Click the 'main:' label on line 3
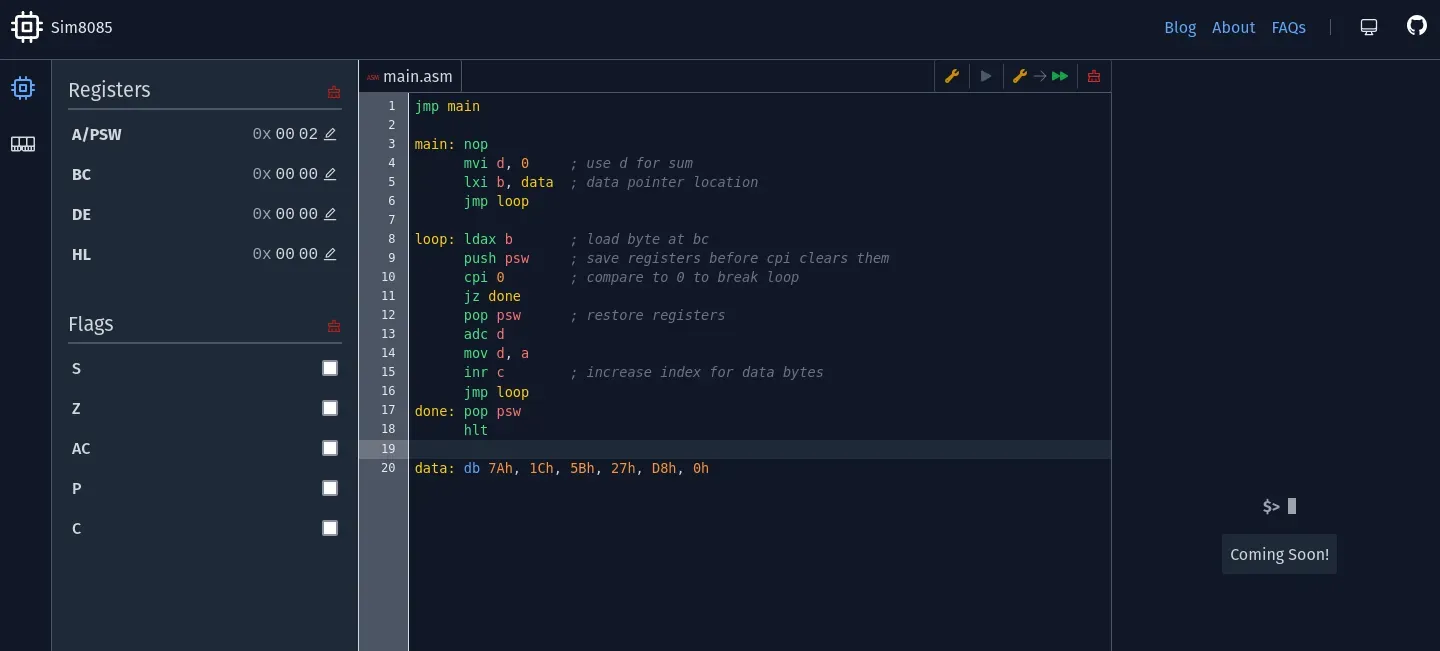 [x=435, y=144]
